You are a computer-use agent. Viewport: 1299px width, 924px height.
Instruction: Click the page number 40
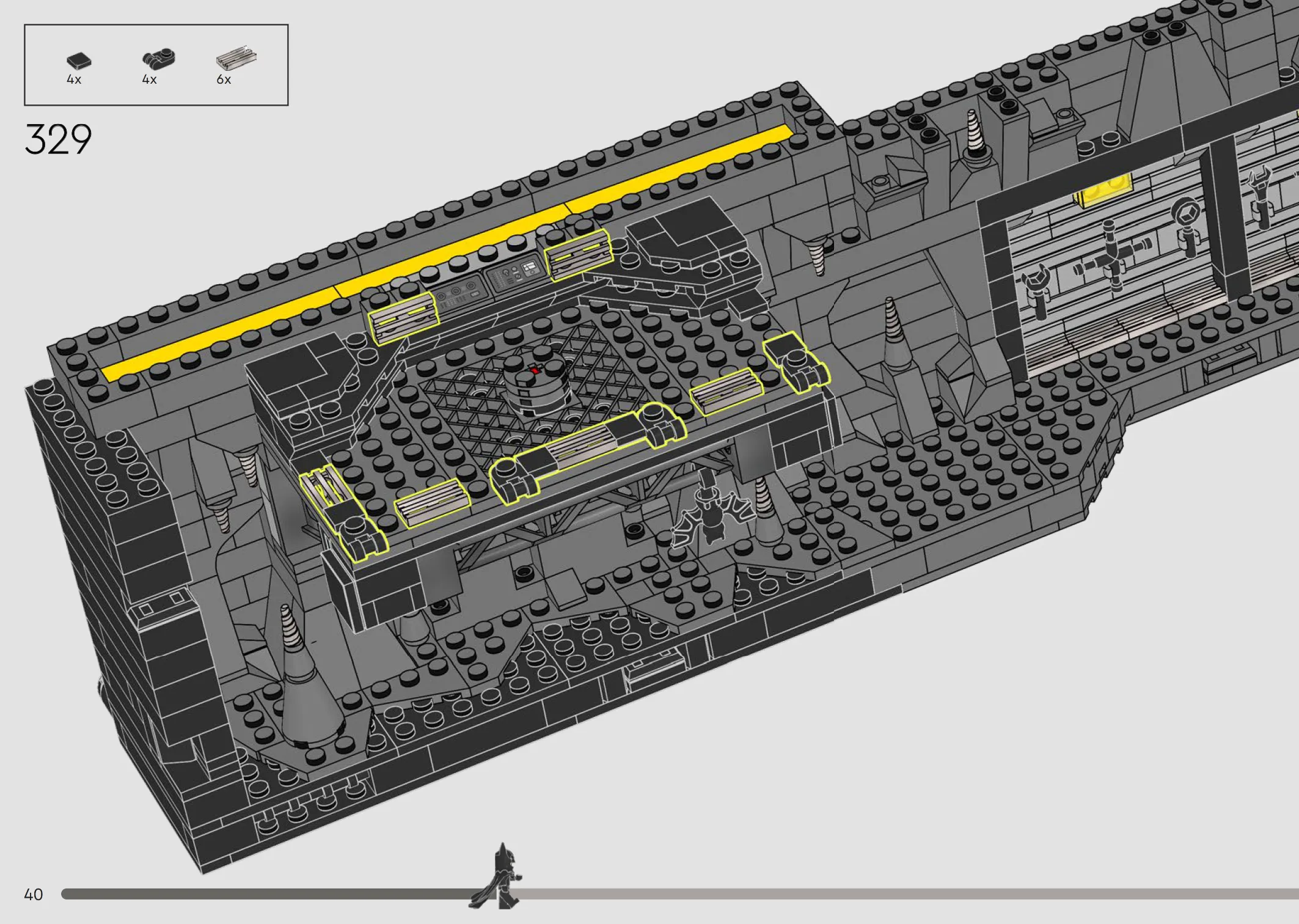click(34, 895)
